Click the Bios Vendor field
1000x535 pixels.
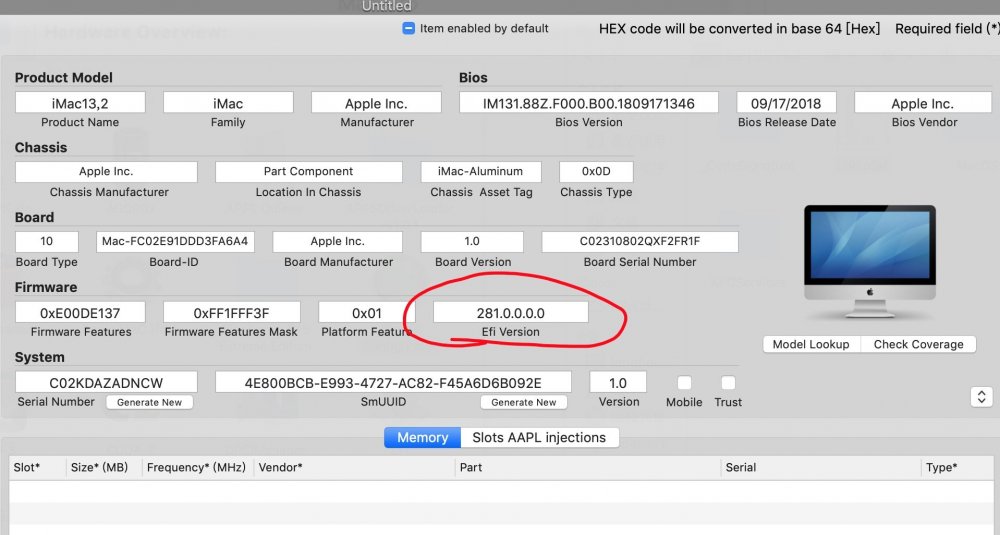point(923,103)
